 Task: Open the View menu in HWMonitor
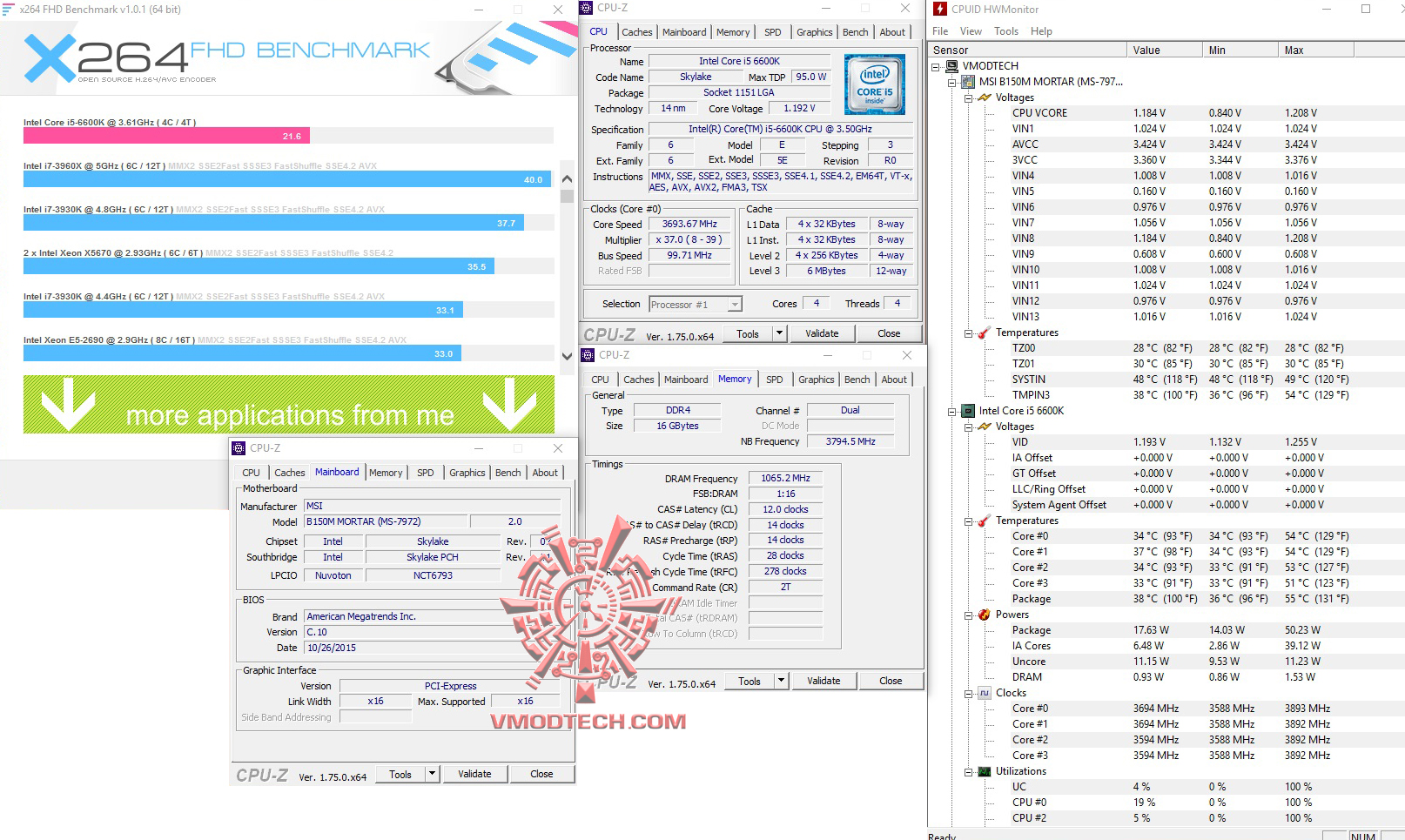tap(971, 30)
